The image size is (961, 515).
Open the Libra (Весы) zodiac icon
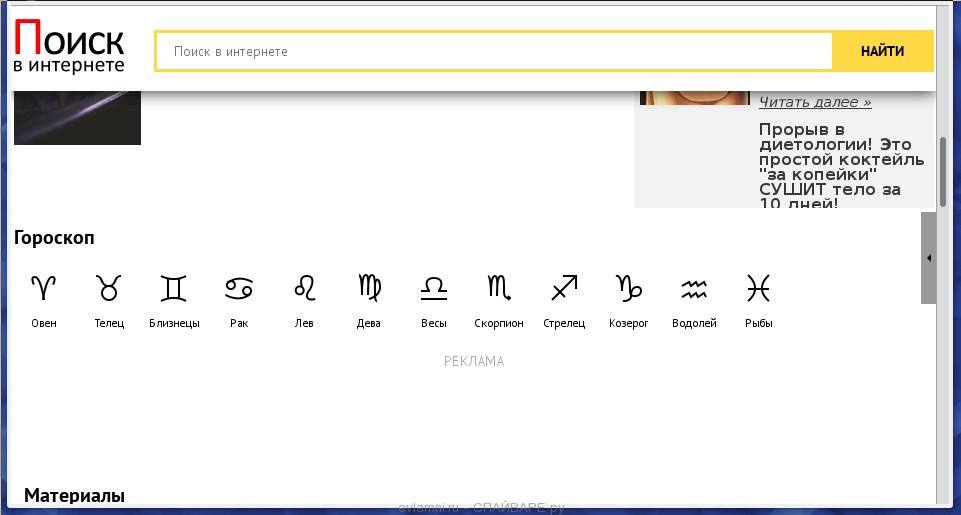[x=433, y=289]
